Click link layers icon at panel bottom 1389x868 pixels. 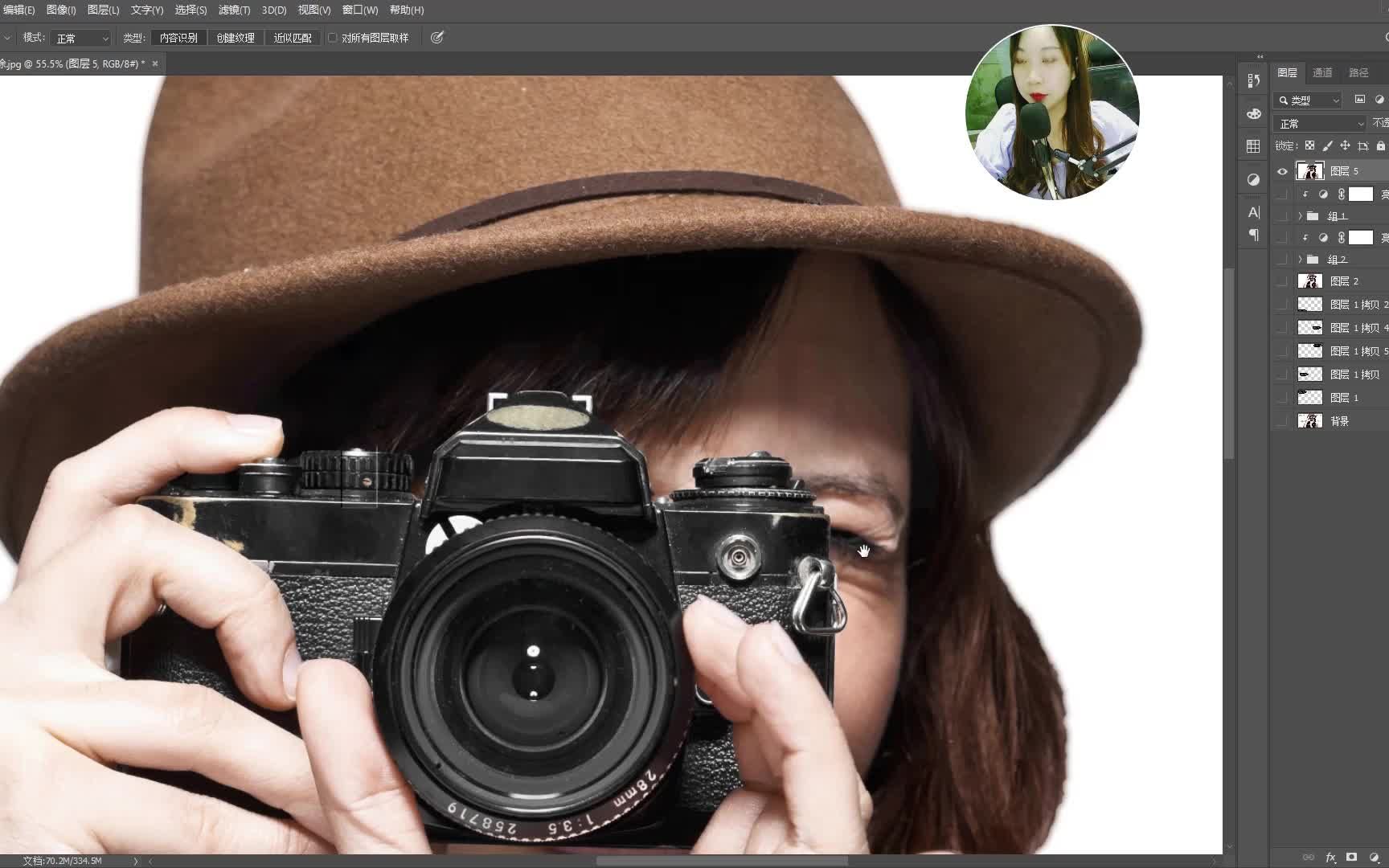coord(1309,858)
